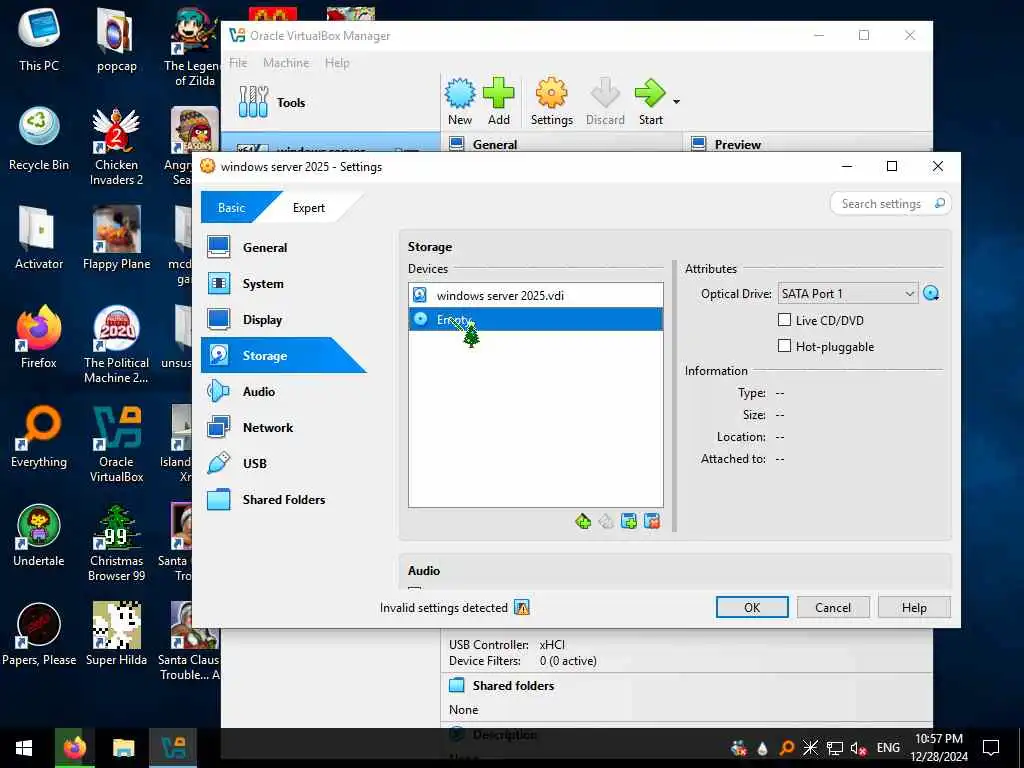Click the add attachment icon below Devices
This screenshot has width=1024, height=768.
coord(629,521)
